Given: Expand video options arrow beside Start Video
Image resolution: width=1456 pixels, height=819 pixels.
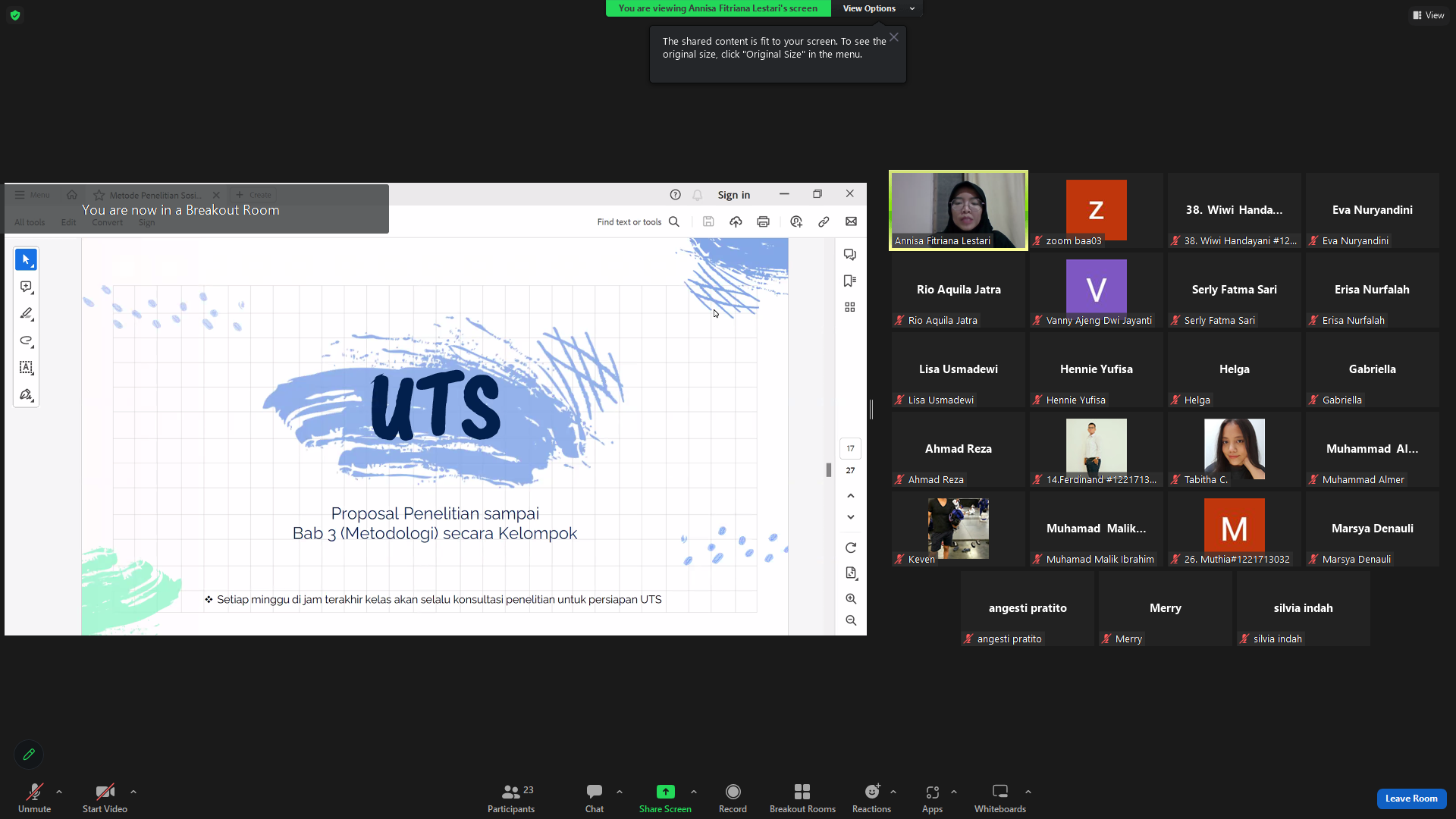Looking at the screenshot, I should [x=133, y=792].
